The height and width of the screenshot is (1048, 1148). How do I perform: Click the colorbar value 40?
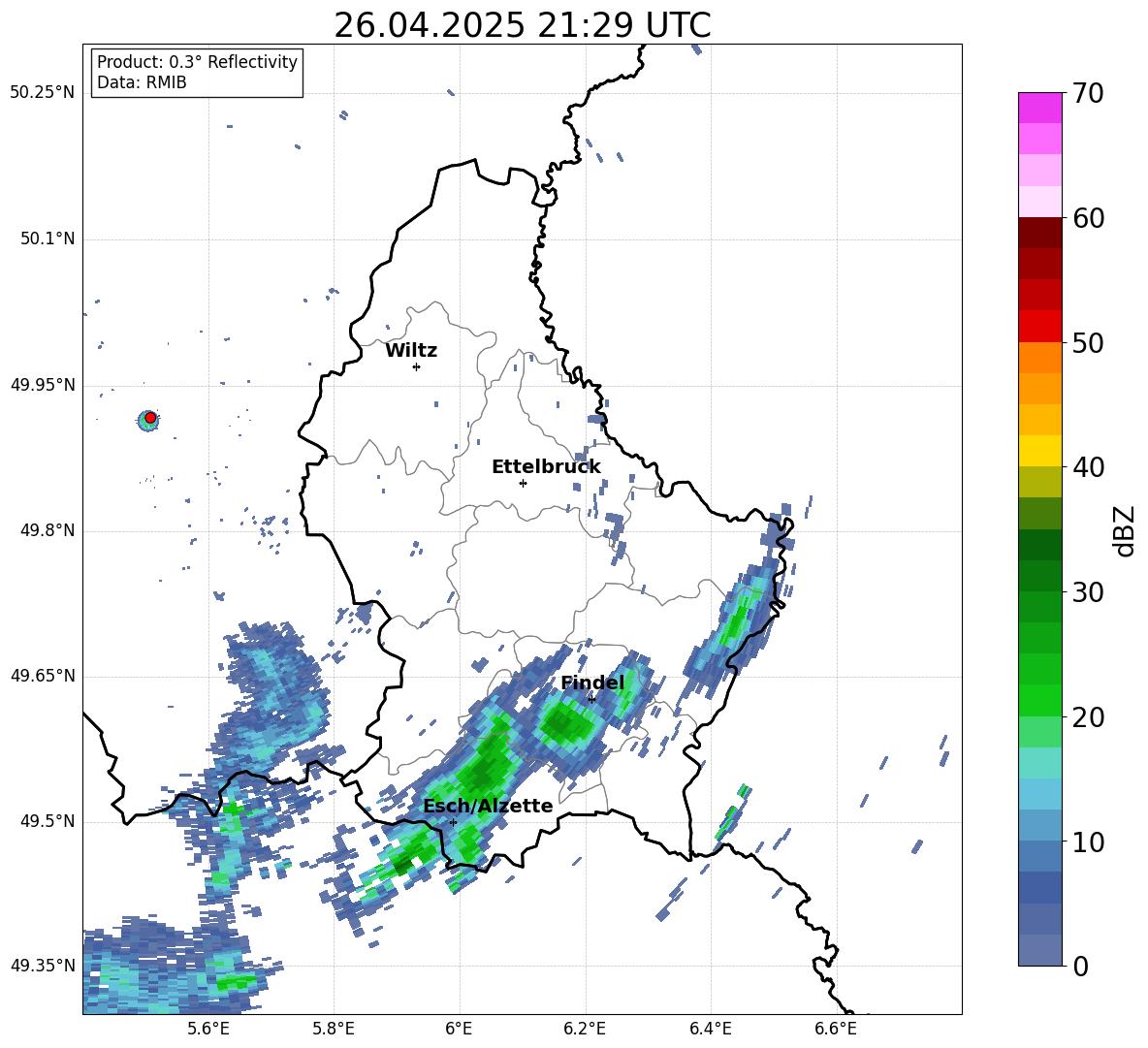tap(1088, 467)
